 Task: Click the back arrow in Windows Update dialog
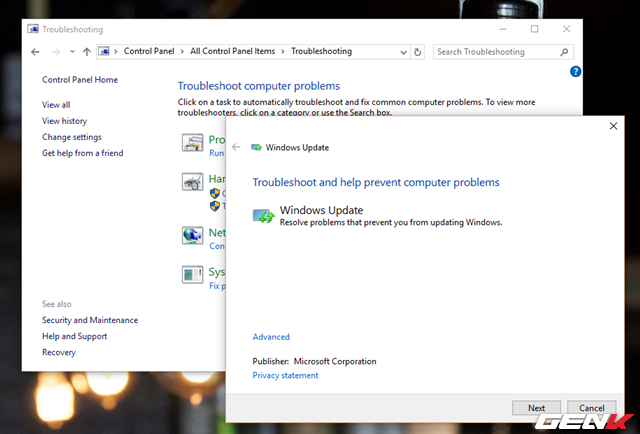tap(236, 147)
